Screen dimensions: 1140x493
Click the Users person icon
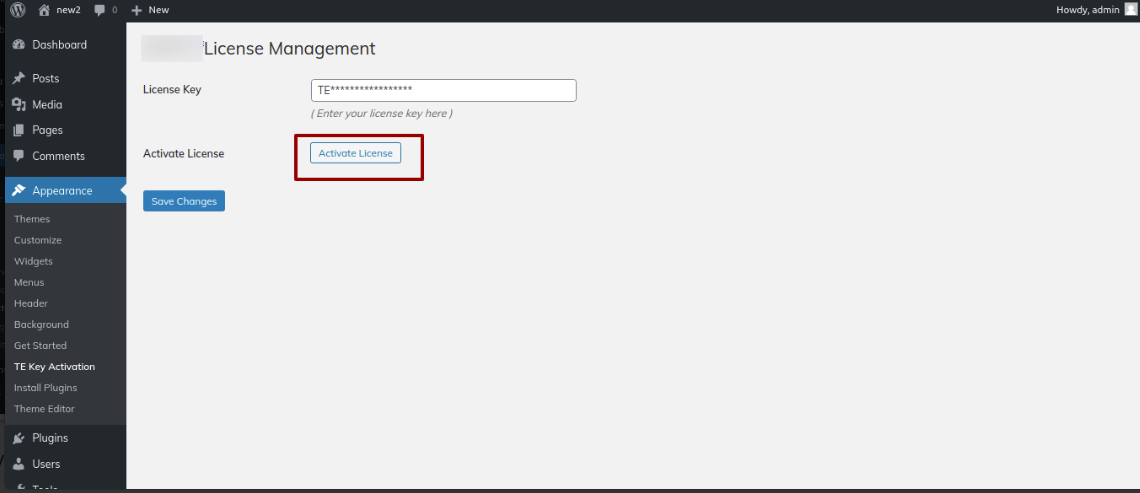point(19,464)
